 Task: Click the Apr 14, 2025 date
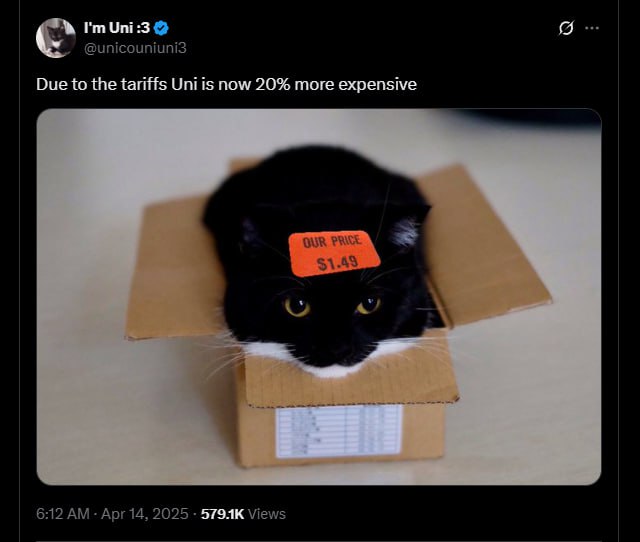click(x=144, y=514)
